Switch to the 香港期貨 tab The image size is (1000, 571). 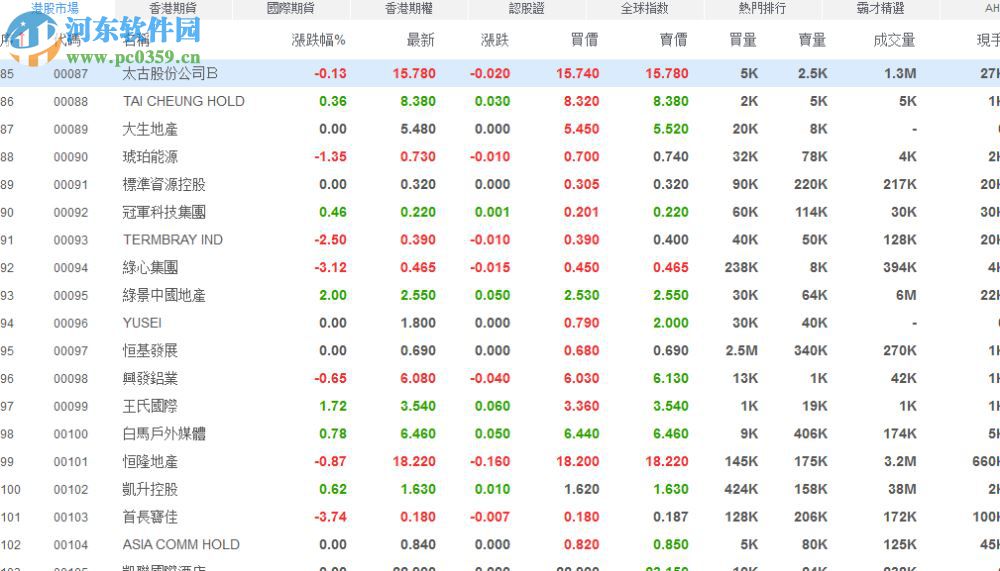pos(173,8)
